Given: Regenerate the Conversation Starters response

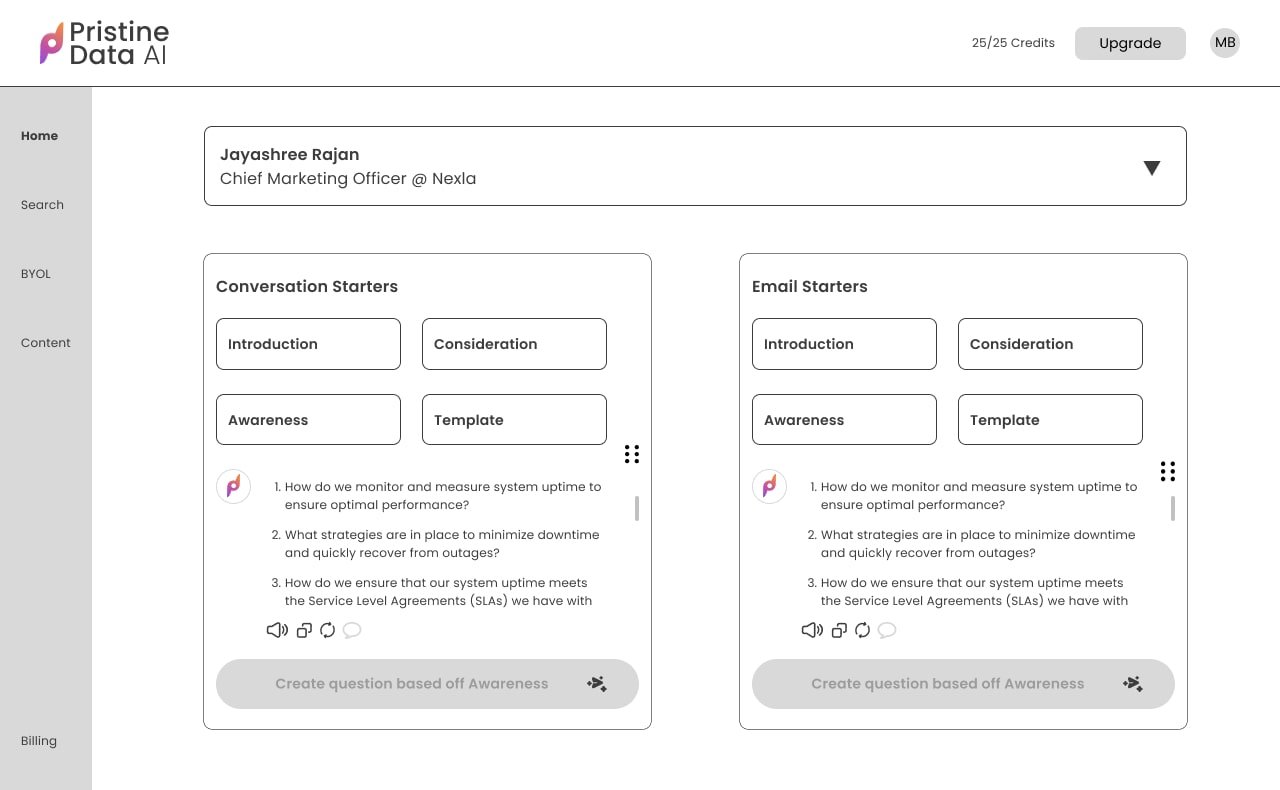Looking at the screenshot, I should tap(327, 630).
